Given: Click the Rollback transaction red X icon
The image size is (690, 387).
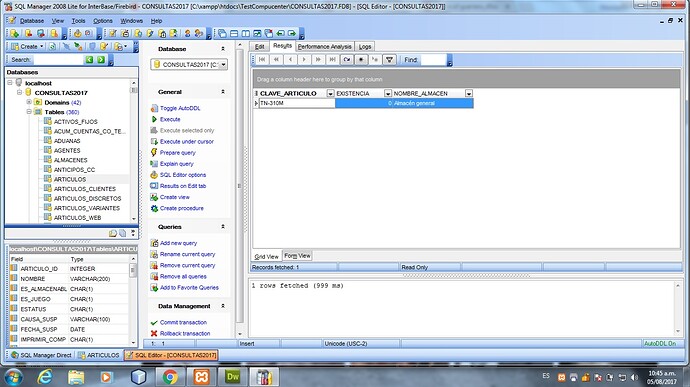Looking at the screenshot, I should pos(154,333).
